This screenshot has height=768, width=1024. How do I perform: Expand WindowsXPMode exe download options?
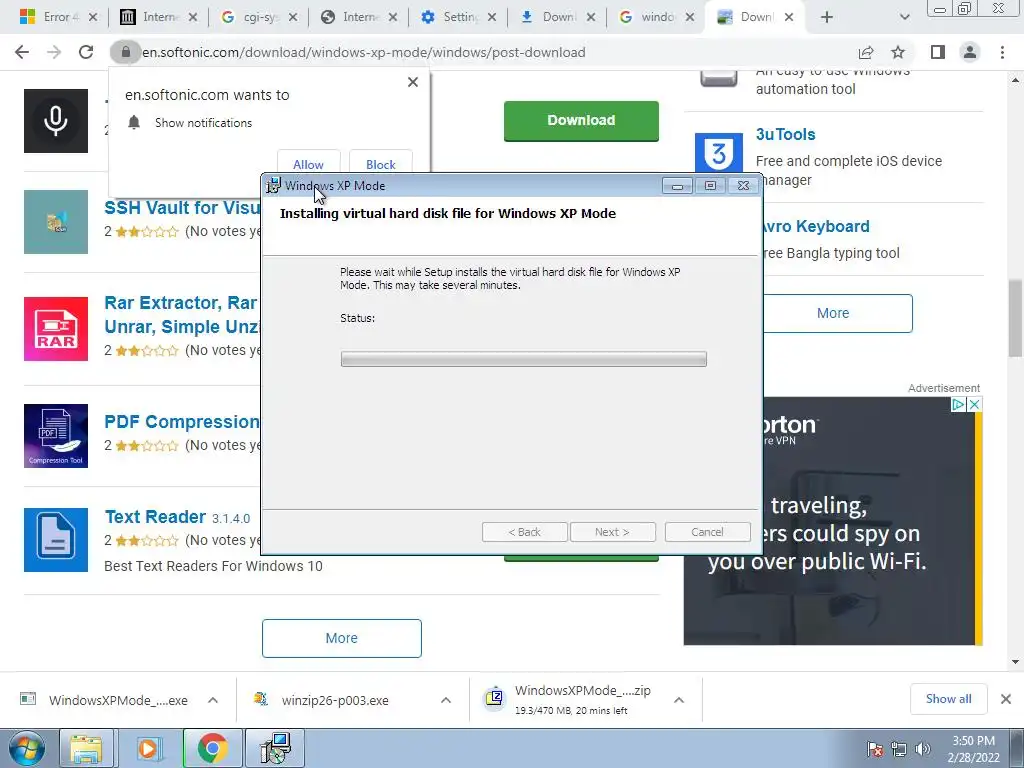[x=213, y=700]
